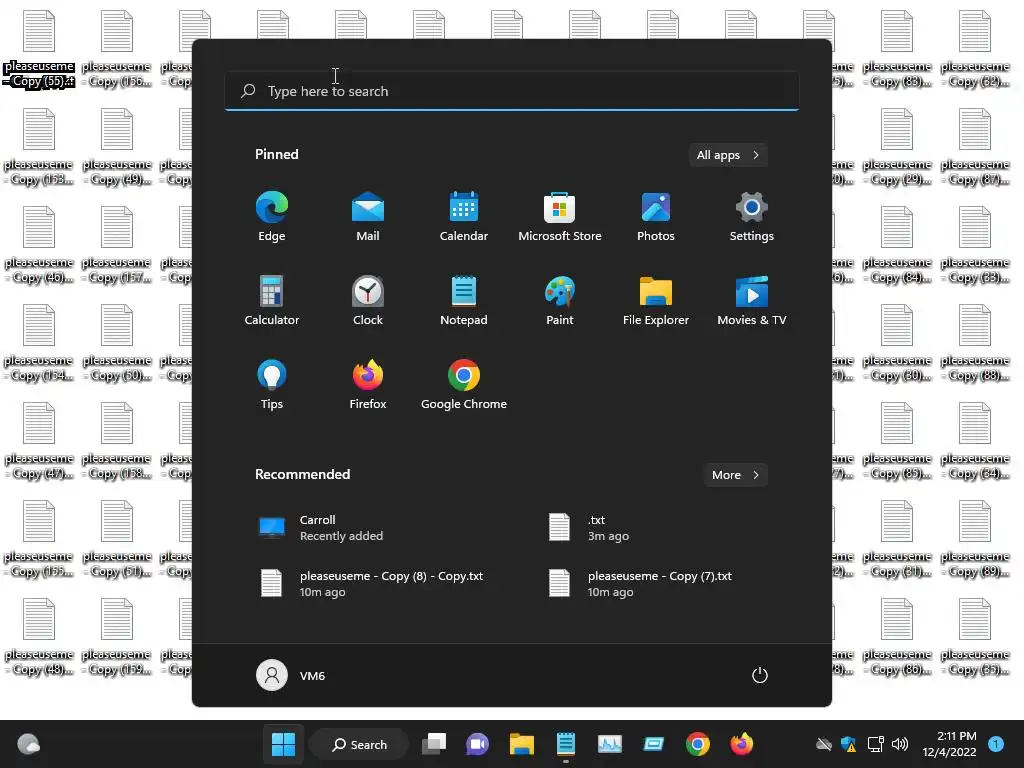1024x768 pixels.
Task: Select desktop file pleaseuseme - Copy (51)
Action: [117, 539]
